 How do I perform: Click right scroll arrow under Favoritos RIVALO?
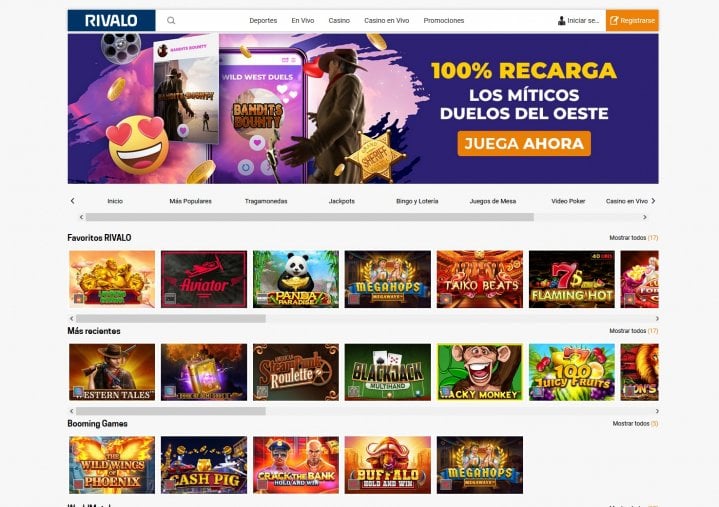coord(657,318)
